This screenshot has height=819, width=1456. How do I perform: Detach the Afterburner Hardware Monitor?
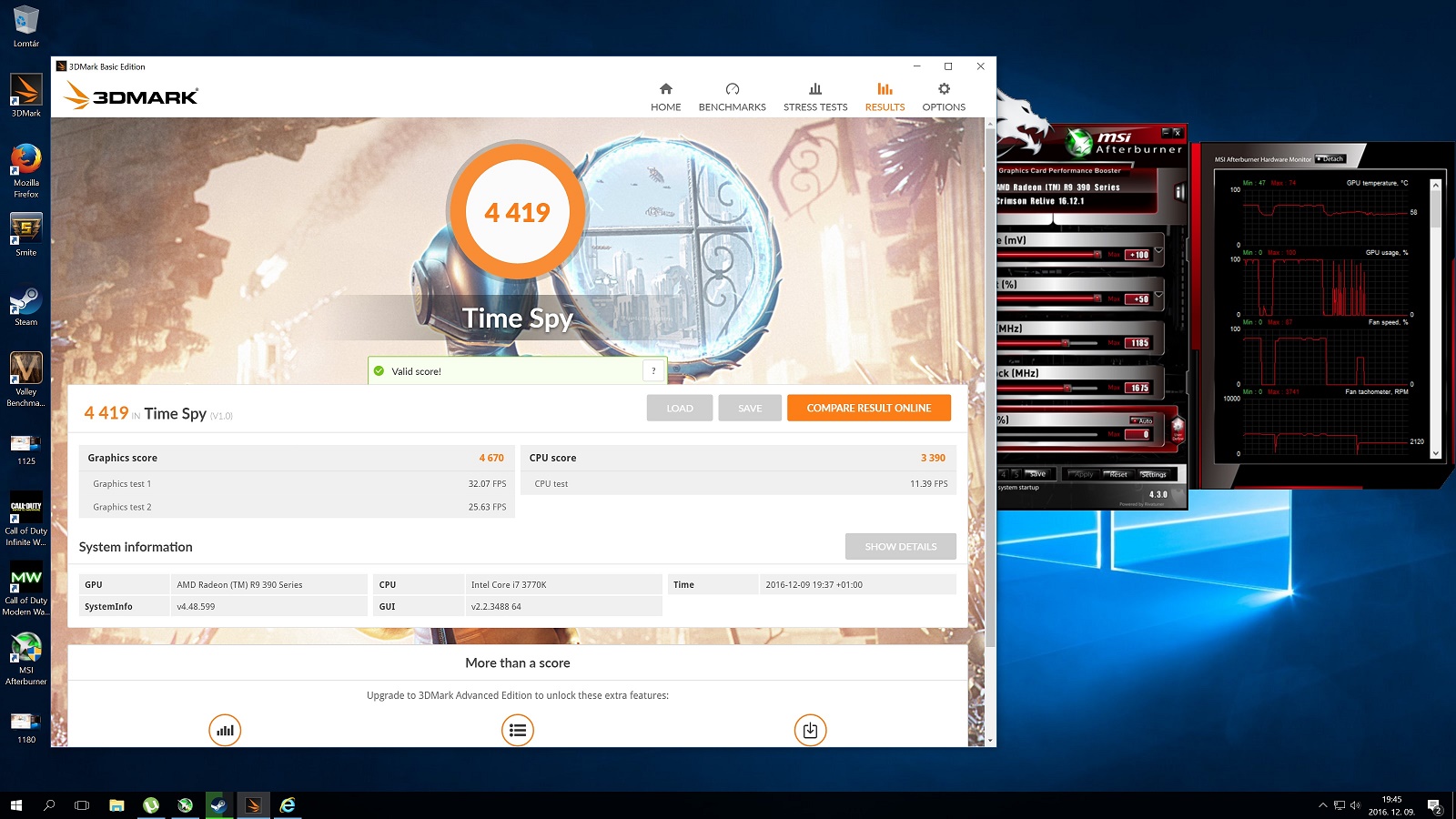1330,159
